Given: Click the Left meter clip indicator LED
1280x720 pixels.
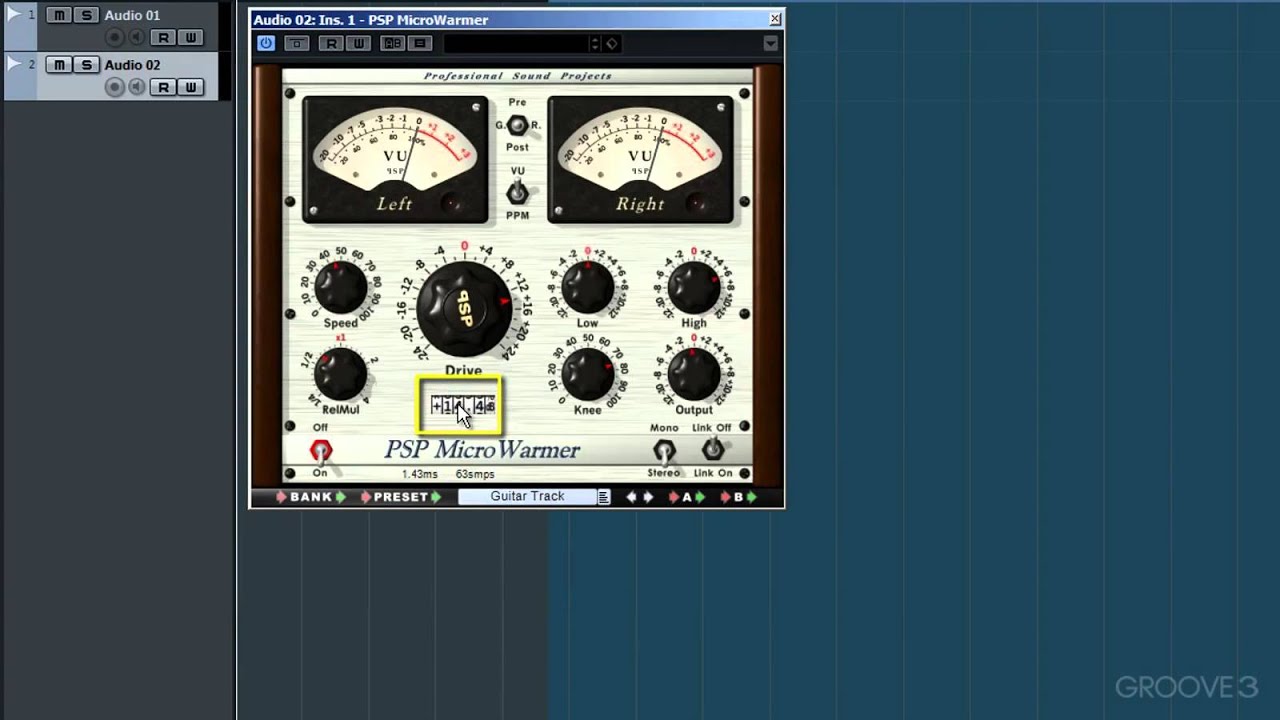Looking at the screenshot, I should 452,203.
